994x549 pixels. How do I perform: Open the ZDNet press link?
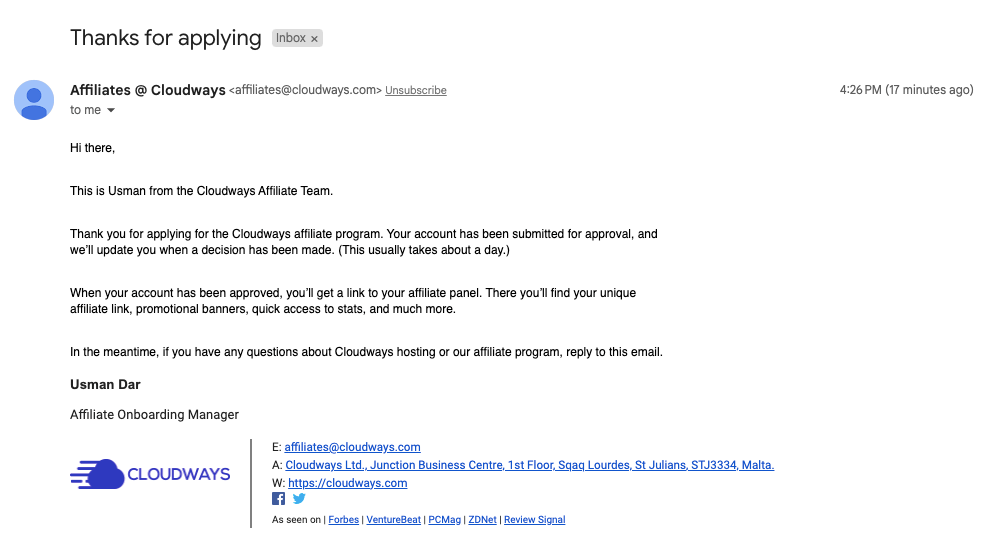pos(482,520)
